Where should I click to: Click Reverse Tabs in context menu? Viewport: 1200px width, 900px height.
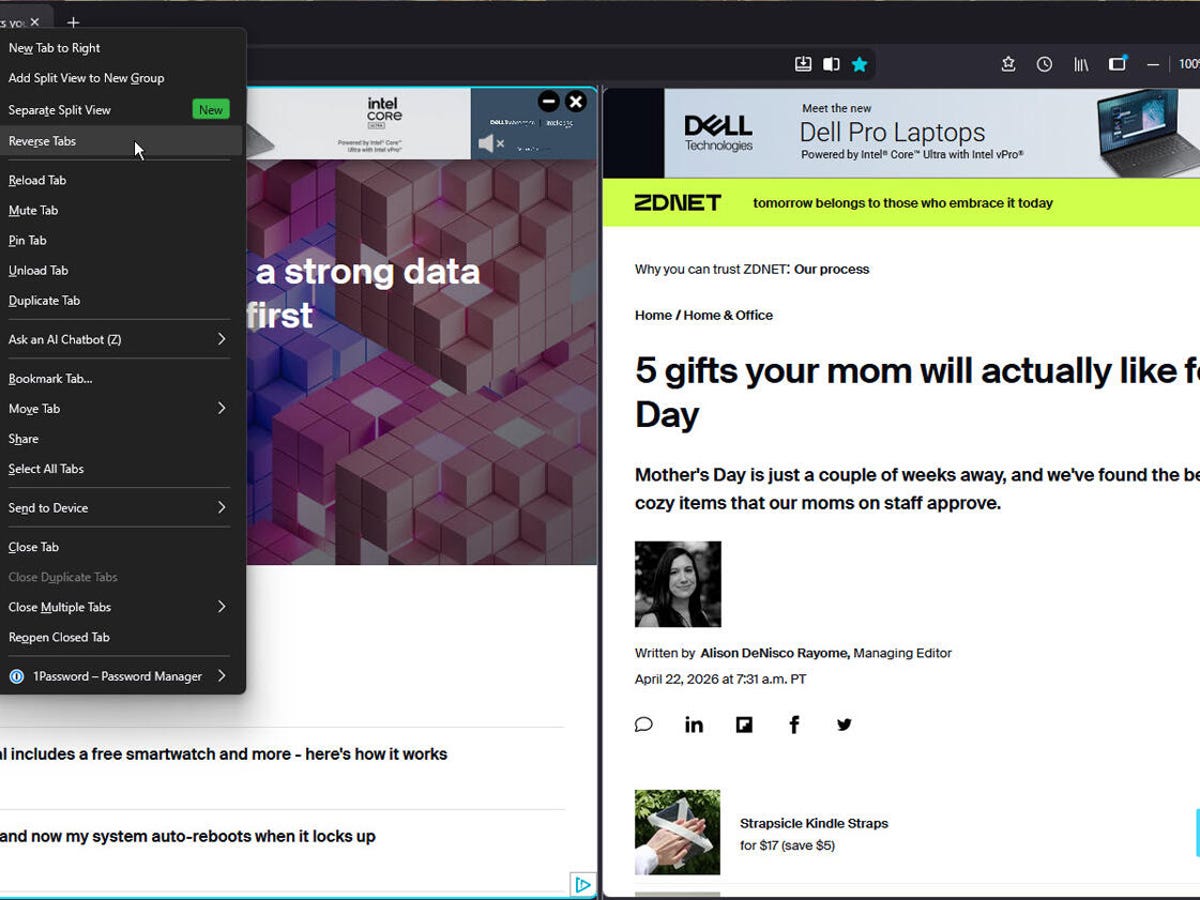(x=121, y=141)
